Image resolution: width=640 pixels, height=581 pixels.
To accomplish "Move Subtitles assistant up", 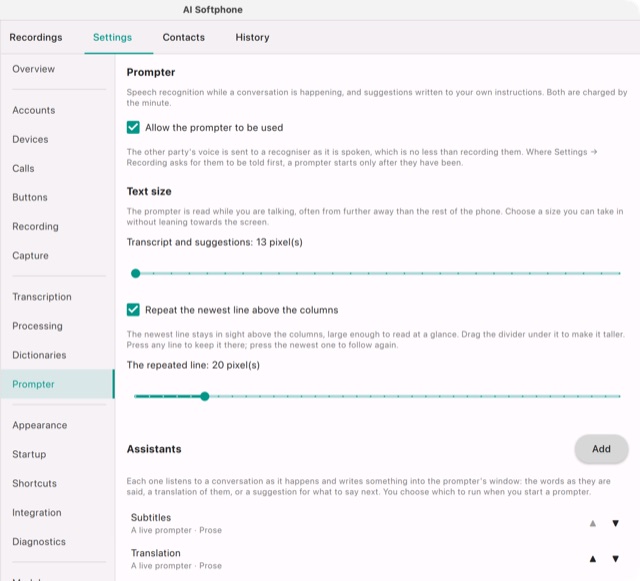I will tap(593, 523).
